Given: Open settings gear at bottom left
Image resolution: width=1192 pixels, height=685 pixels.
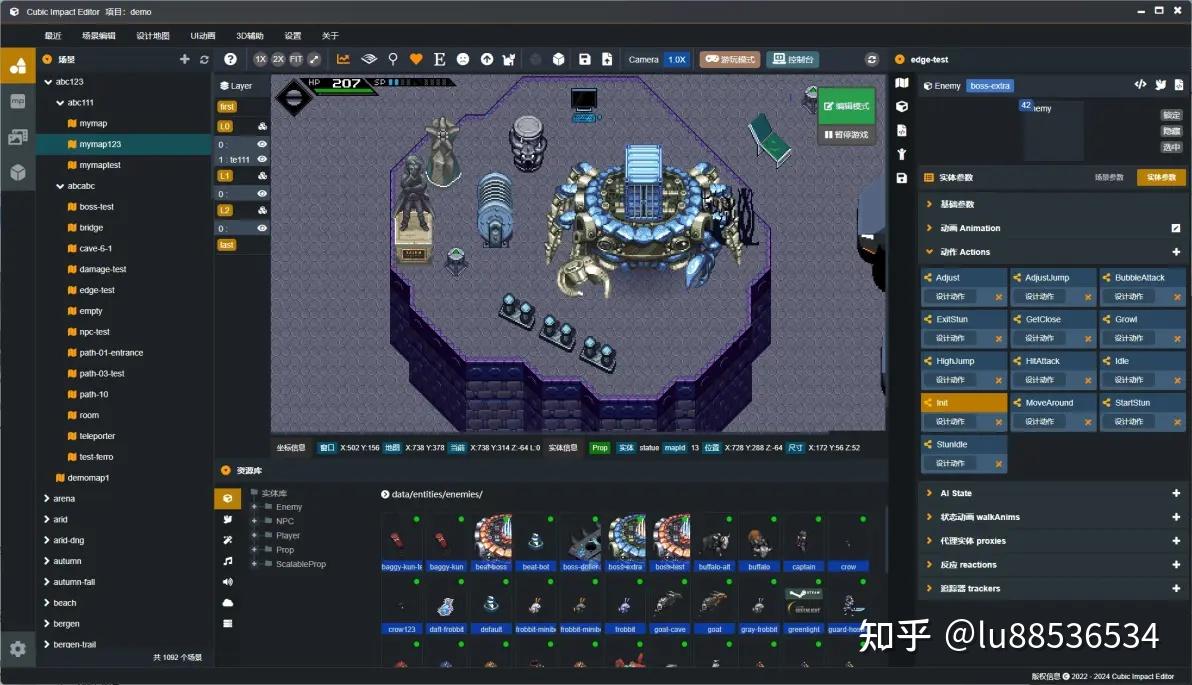Looking at the screenshot, I should [x=17, y=649].
